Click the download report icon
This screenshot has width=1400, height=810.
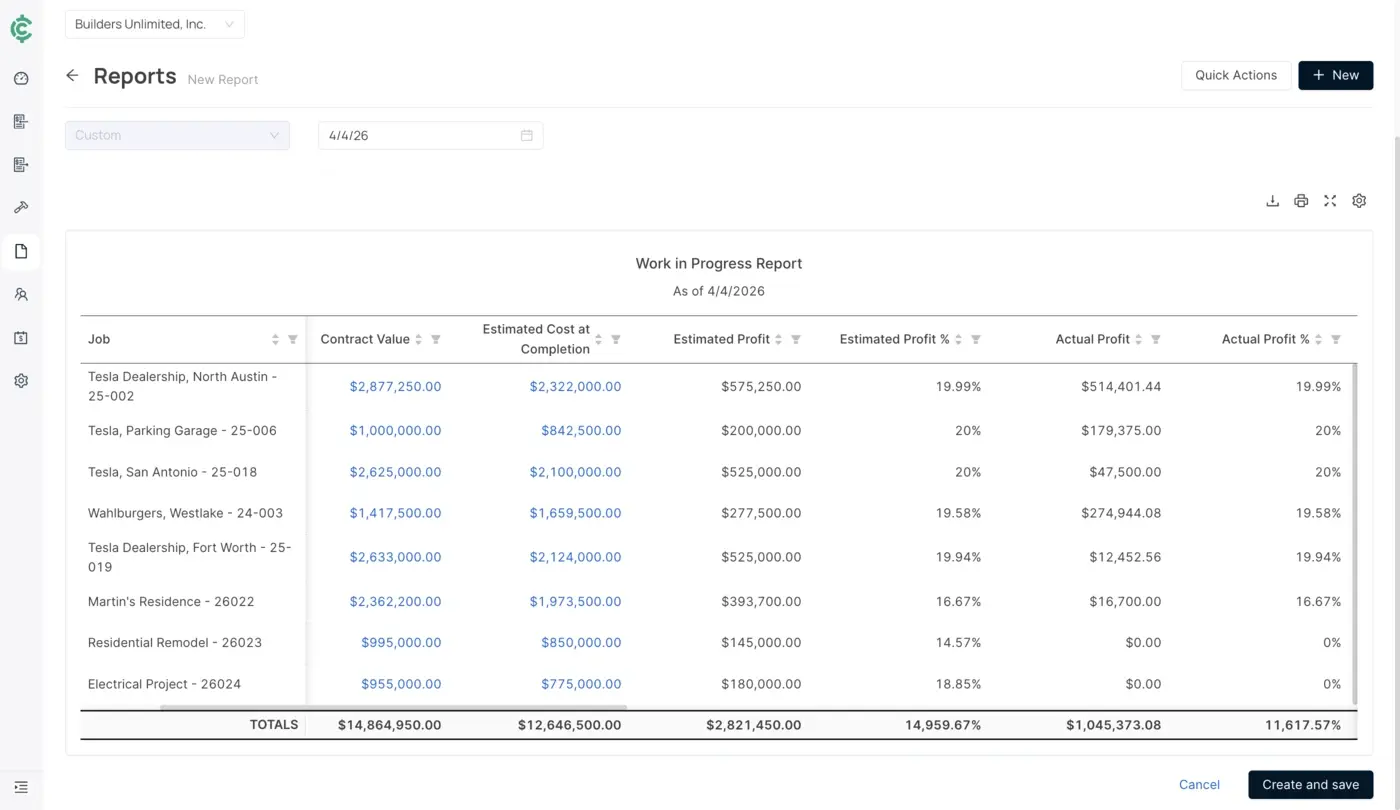point(1272,201)
